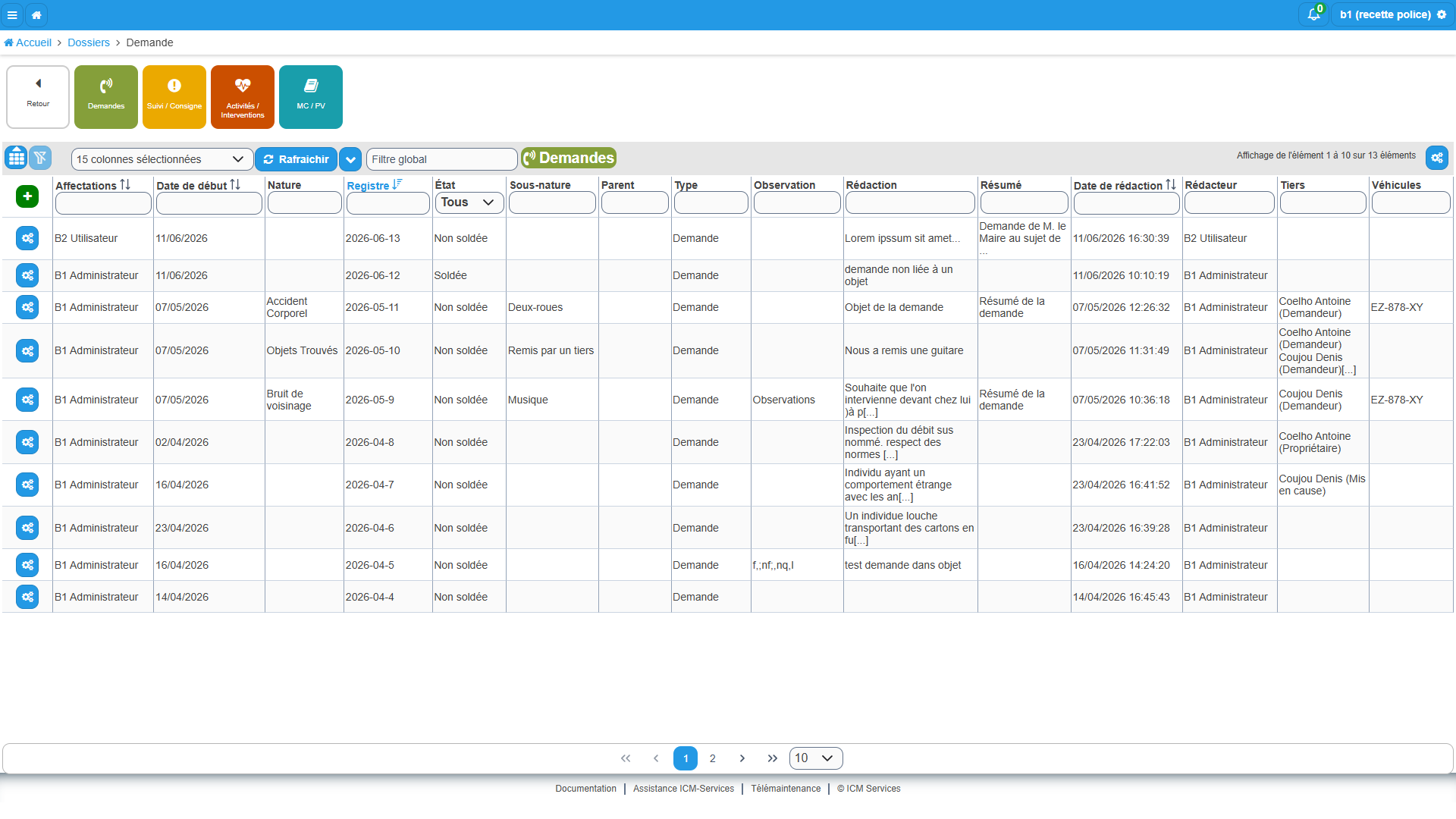Jump to the last page
This screenshot has width=1456, height=819.
772,758
